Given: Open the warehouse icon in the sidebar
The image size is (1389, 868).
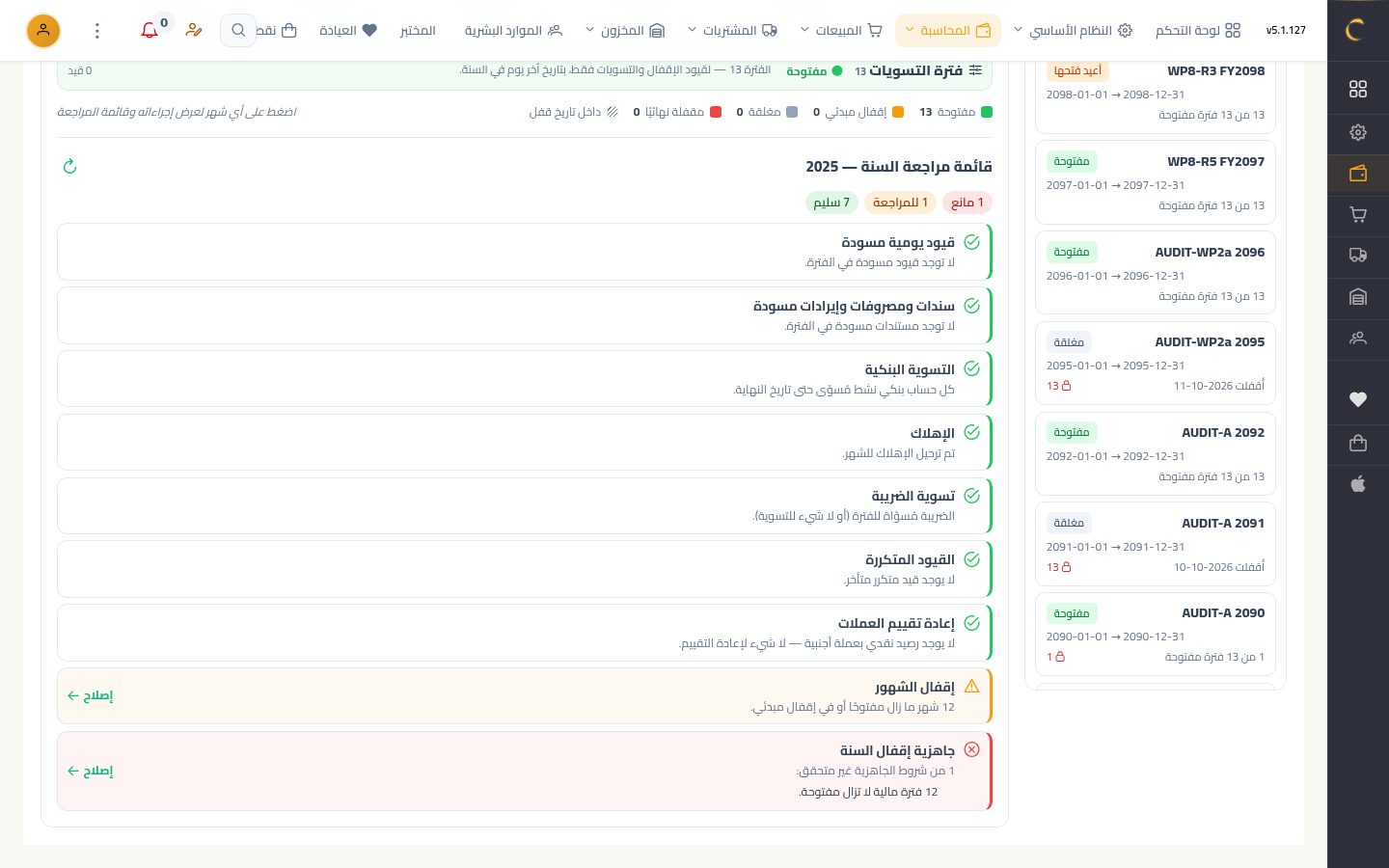Looking at the screenshot, I should click(1358, 297).
